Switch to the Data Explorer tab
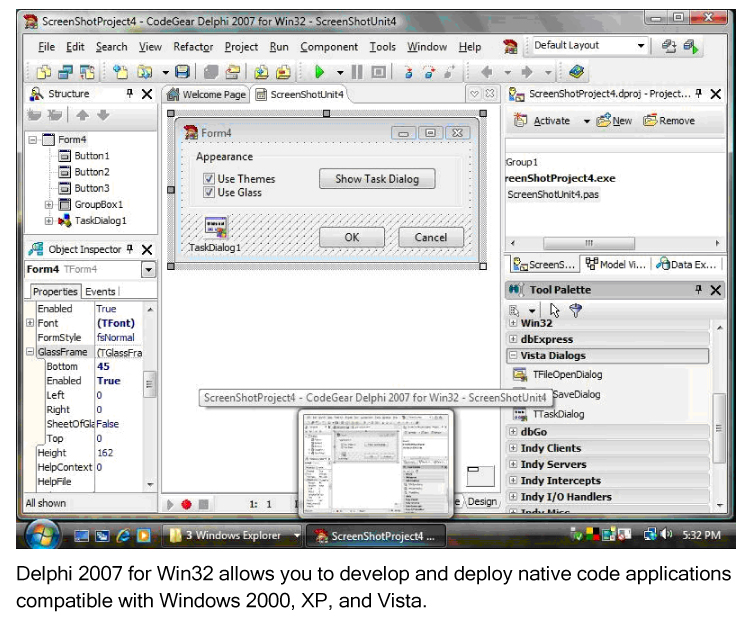 point(686,264)
